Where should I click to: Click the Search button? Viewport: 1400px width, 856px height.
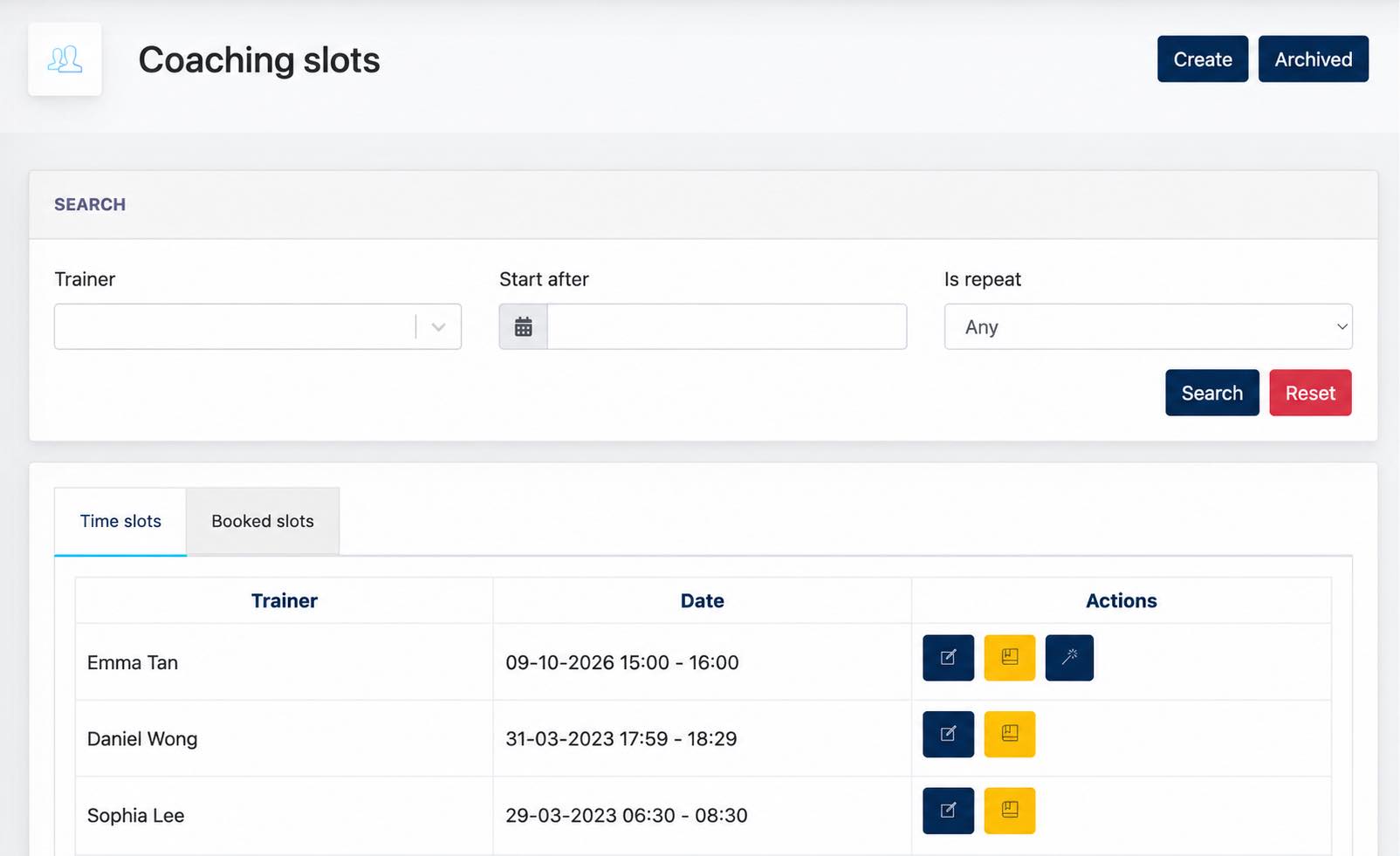[1212, 393]
